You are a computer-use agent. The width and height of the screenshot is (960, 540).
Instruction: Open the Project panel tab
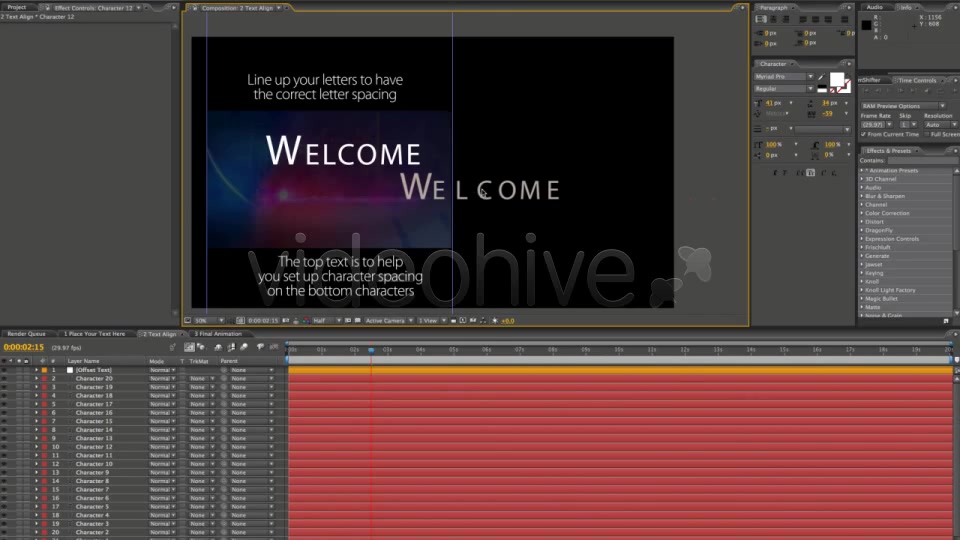click(x=17, y=7)
